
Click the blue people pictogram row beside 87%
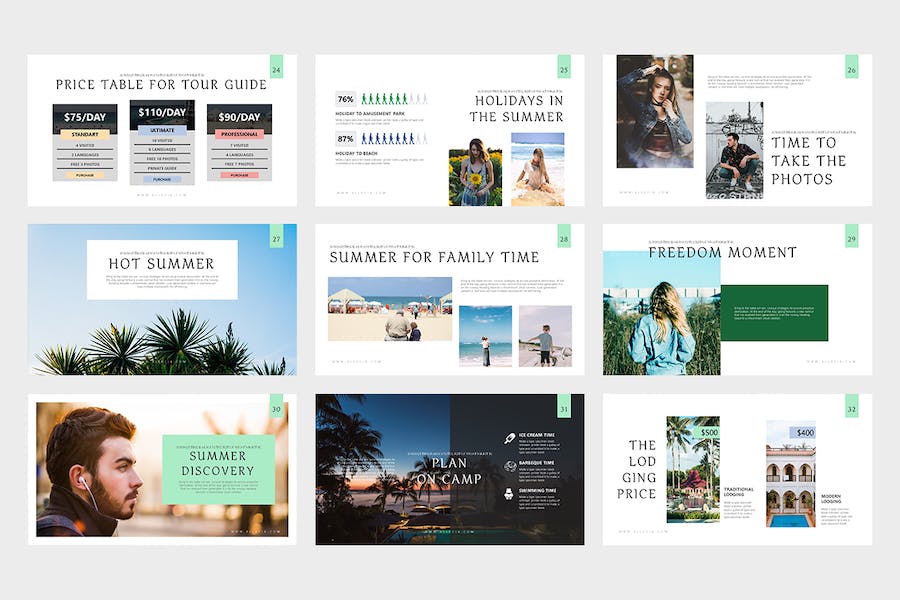394,138
